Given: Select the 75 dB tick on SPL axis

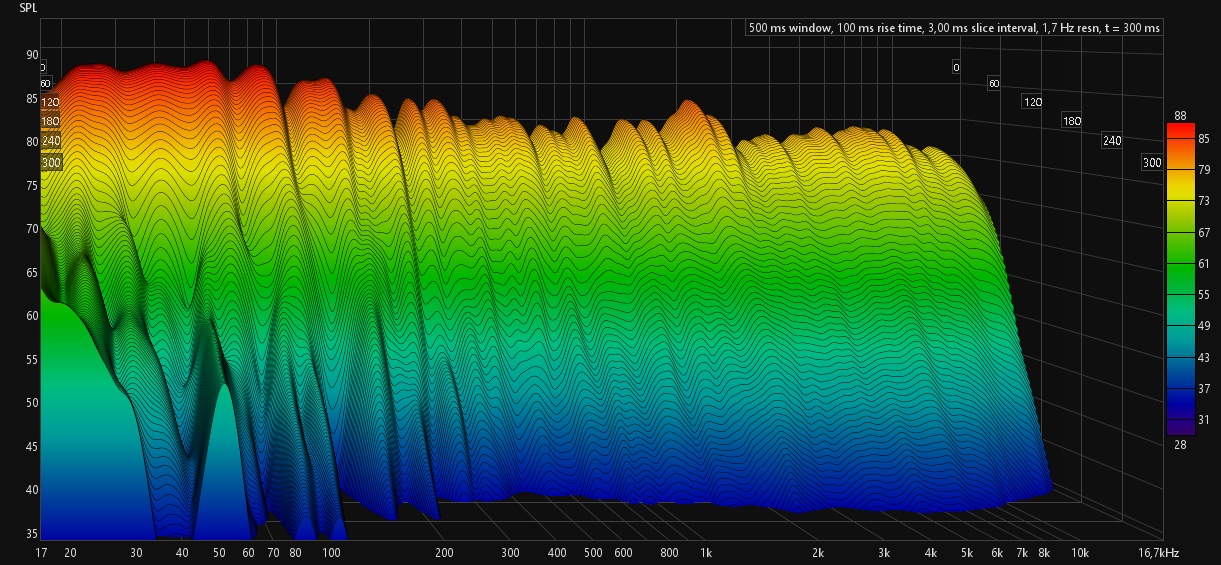Looking at the screenshot, I should [x=33, y=186].
